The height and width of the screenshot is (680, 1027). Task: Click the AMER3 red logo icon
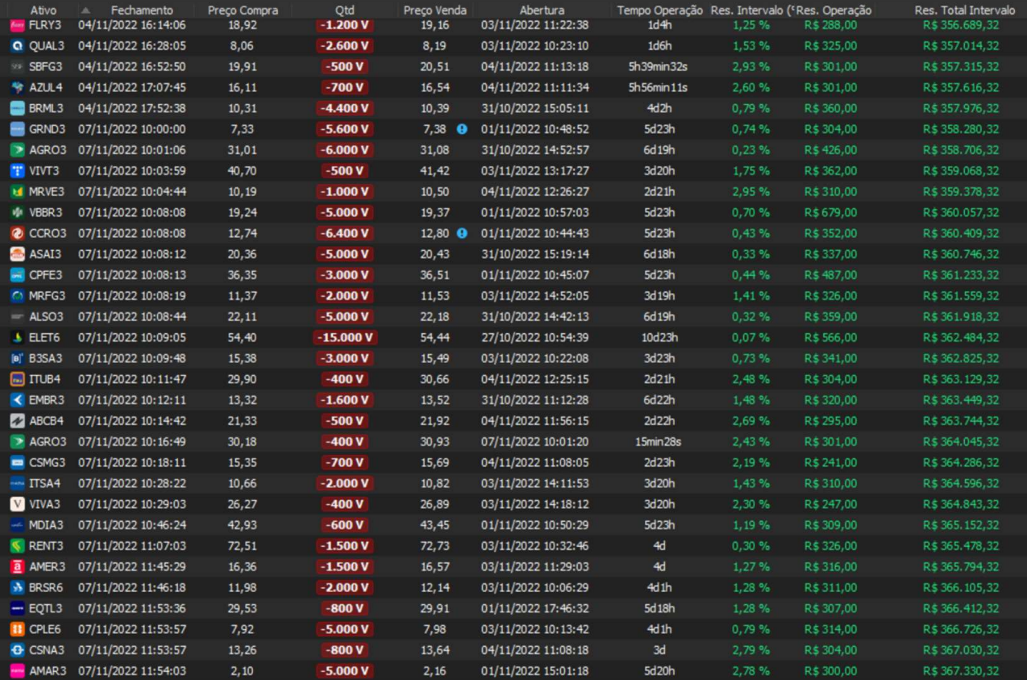coord(17,566)
